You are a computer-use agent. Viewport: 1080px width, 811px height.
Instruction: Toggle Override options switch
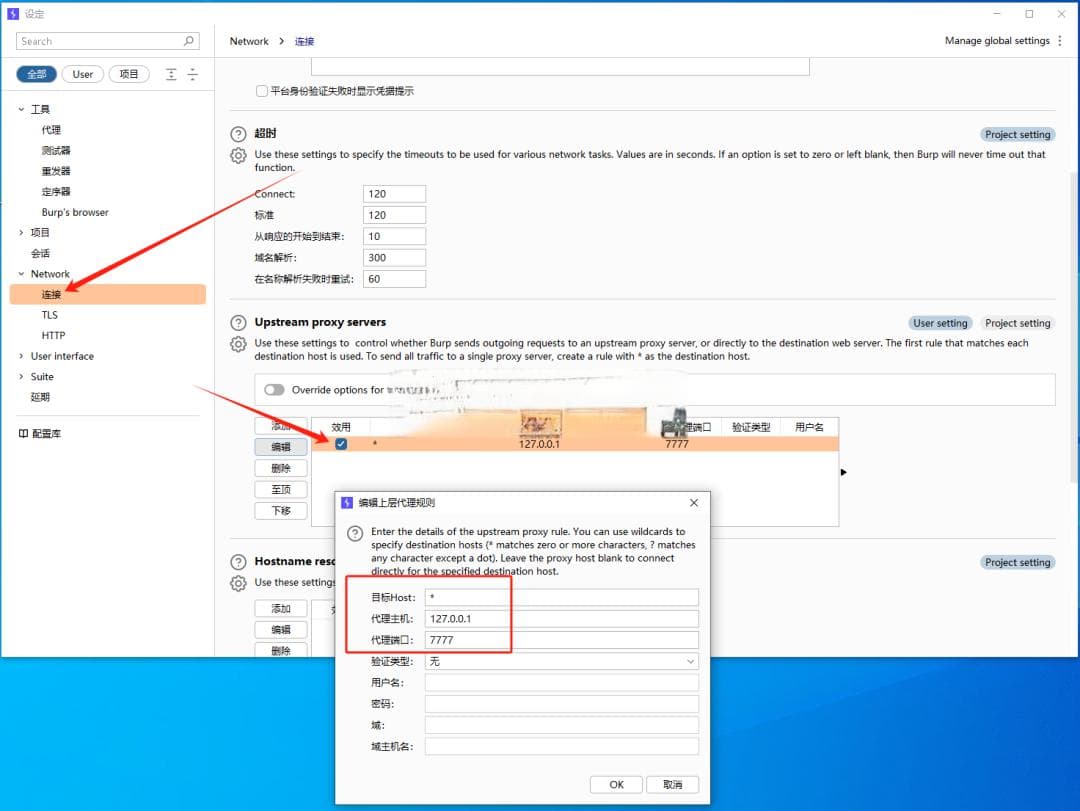pyautogui.click(x=274, y=390)
